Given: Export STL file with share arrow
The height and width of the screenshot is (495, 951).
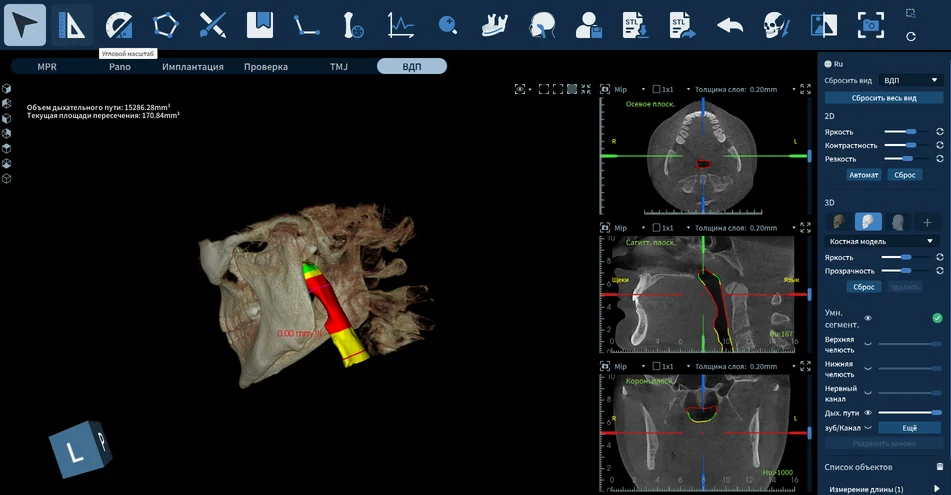Looking at the screenshot, I should [x=682, y=25].
